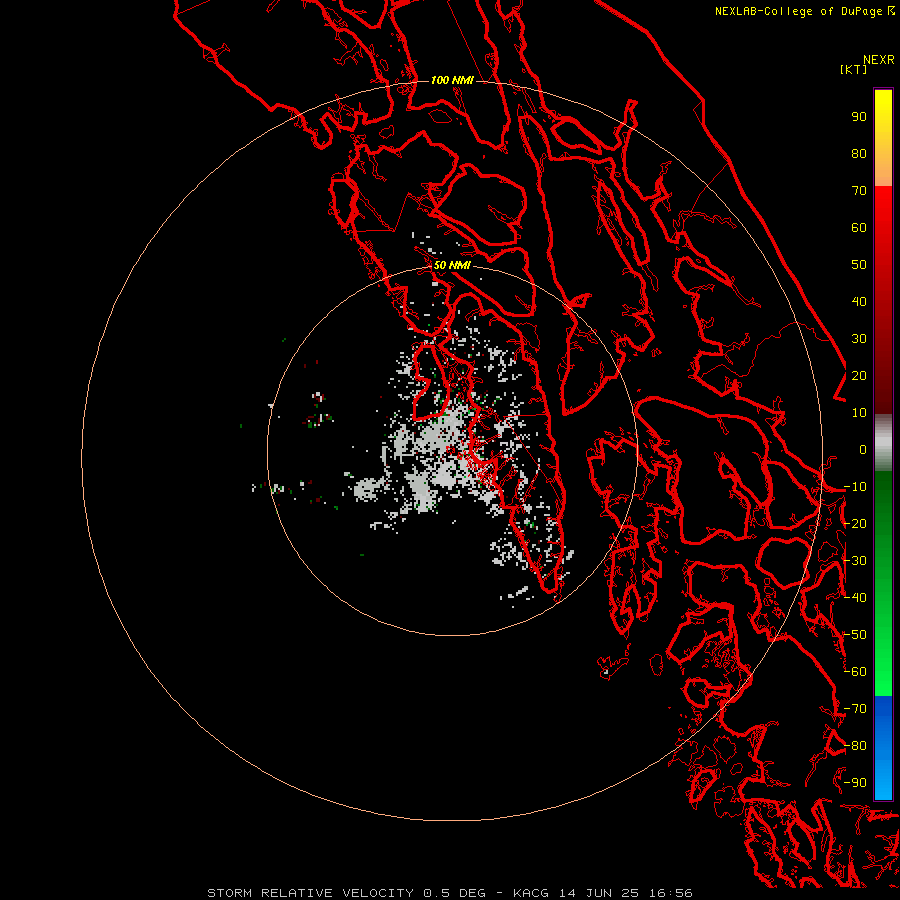Click the 10 value on velocity scale
This screenshot has height=900, width=900.
pos(859,413)
